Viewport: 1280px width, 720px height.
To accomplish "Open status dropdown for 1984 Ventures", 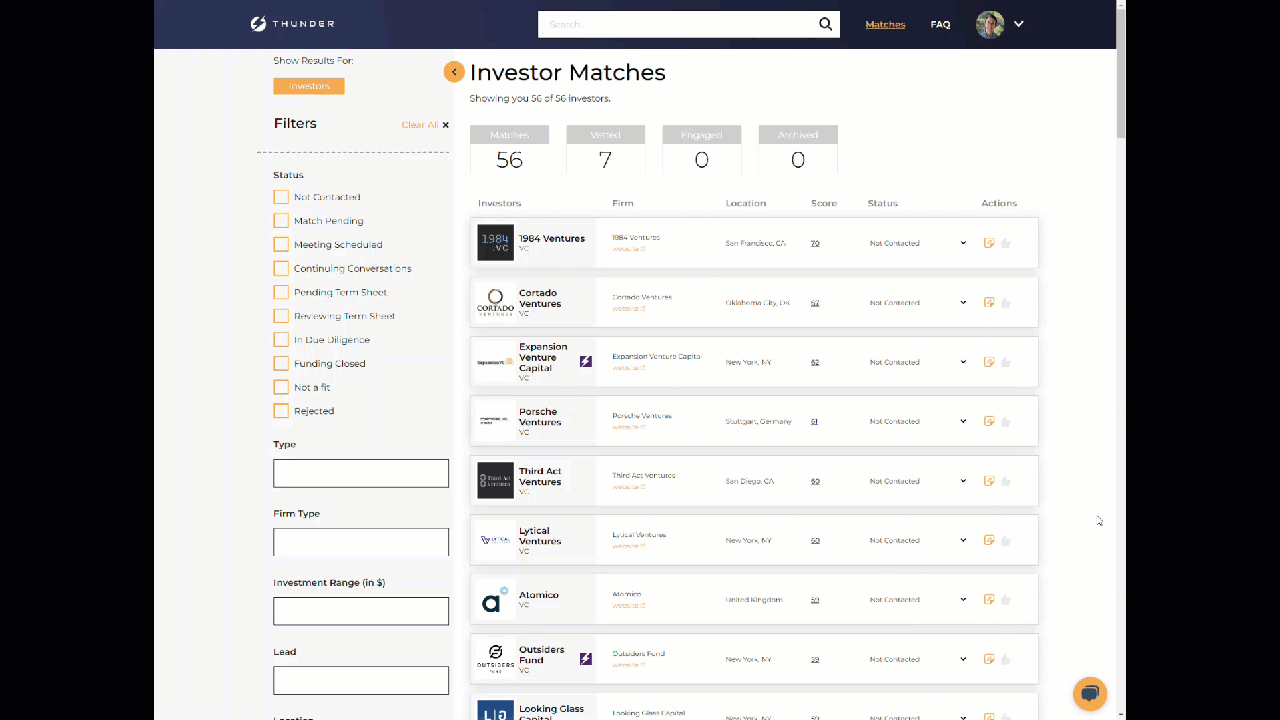I will 918,243.
